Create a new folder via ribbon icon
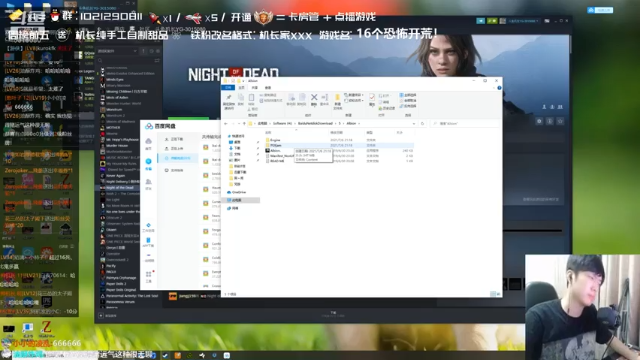 pos(338,101)
